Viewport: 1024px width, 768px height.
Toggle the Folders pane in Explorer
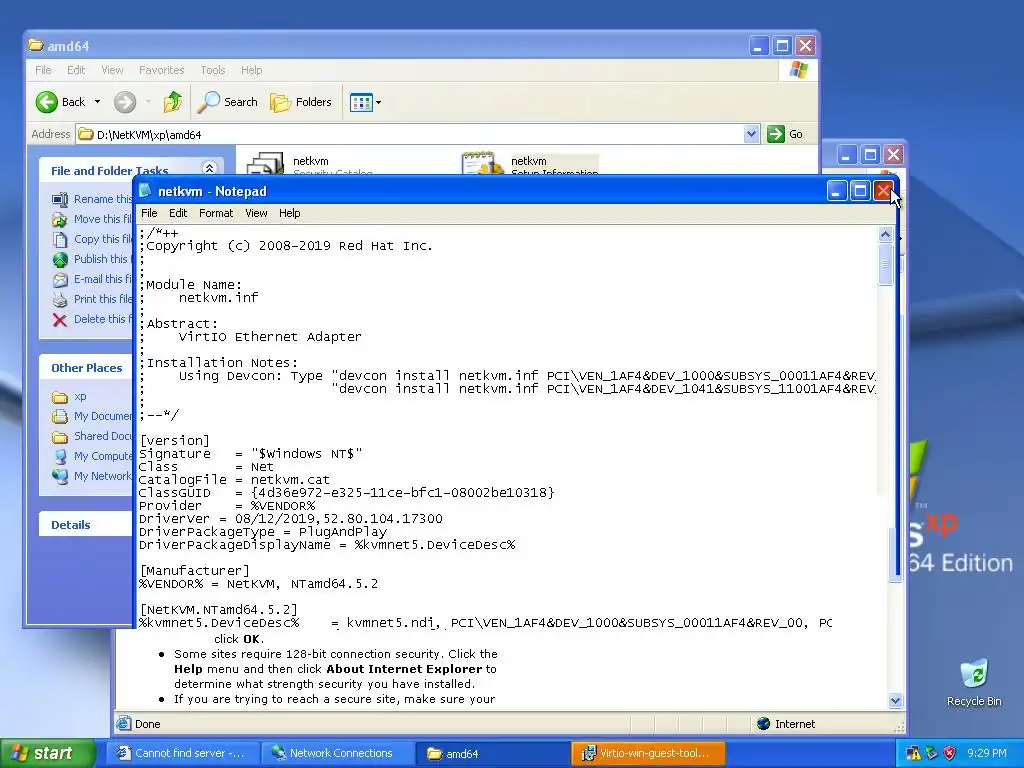tap(301, 102)
